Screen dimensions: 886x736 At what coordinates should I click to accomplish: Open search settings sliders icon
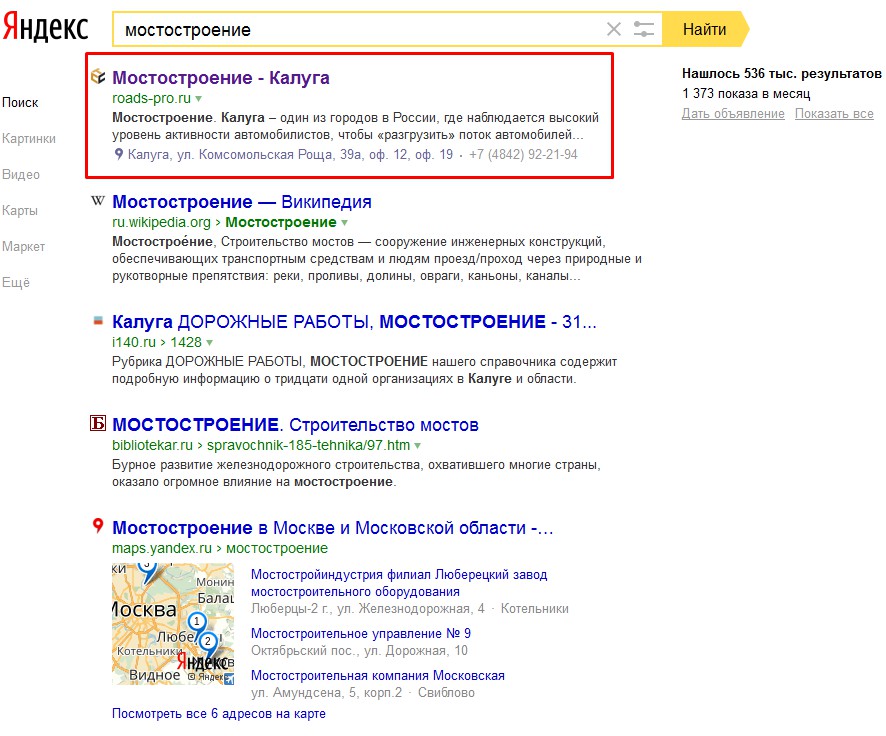pos(644,29)
